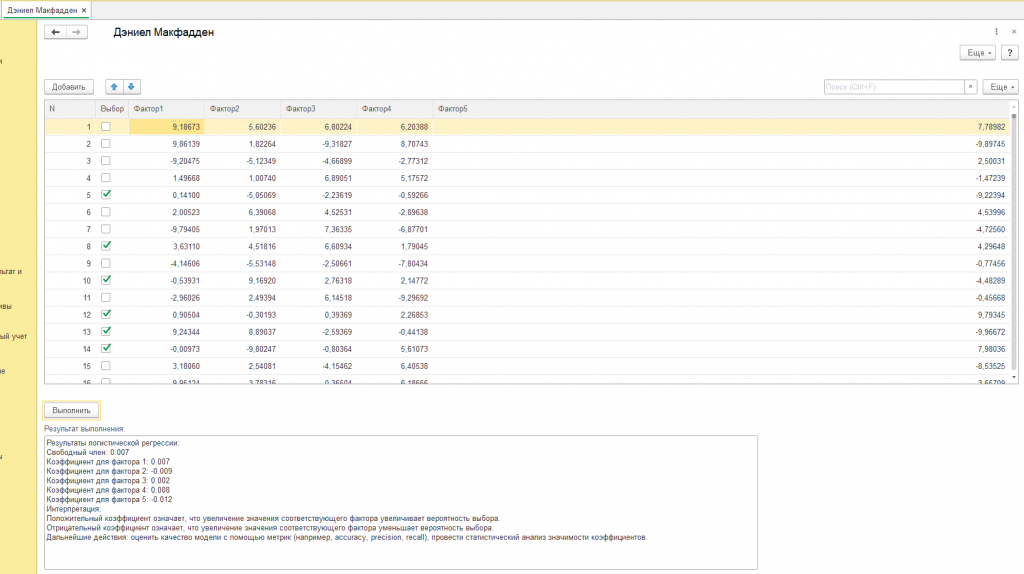The width and height of the screenshot is (1024, 574).
Task: Select cell -9,80247 in row 14
Action: click(x=242, y=349)
